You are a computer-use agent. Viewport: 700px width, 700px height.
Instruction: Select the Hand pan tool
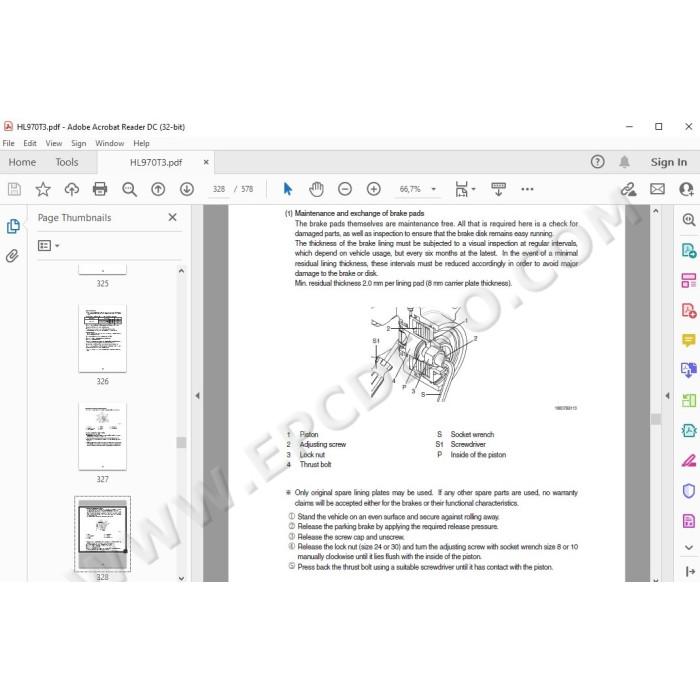[x=316, y=189]
